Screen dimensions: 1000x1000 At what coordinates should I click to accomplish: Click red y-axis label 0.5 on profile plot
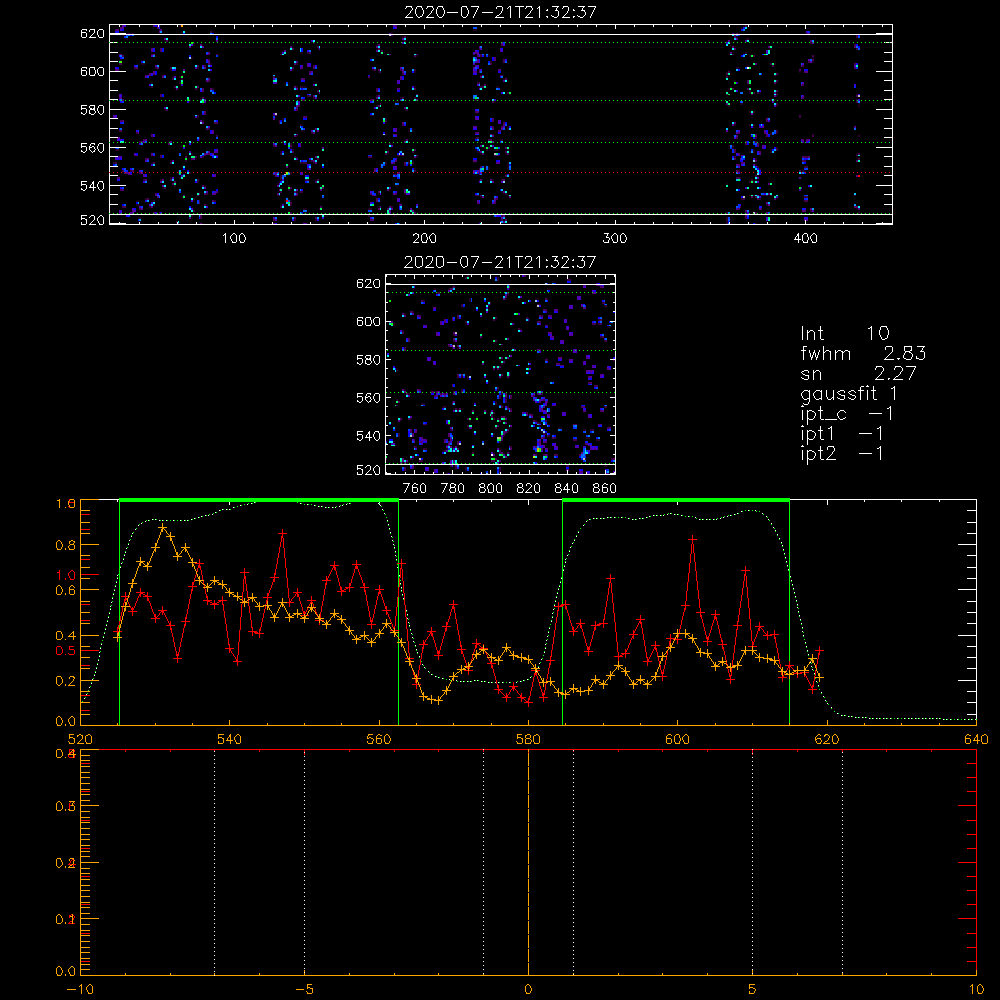[66, 651]
